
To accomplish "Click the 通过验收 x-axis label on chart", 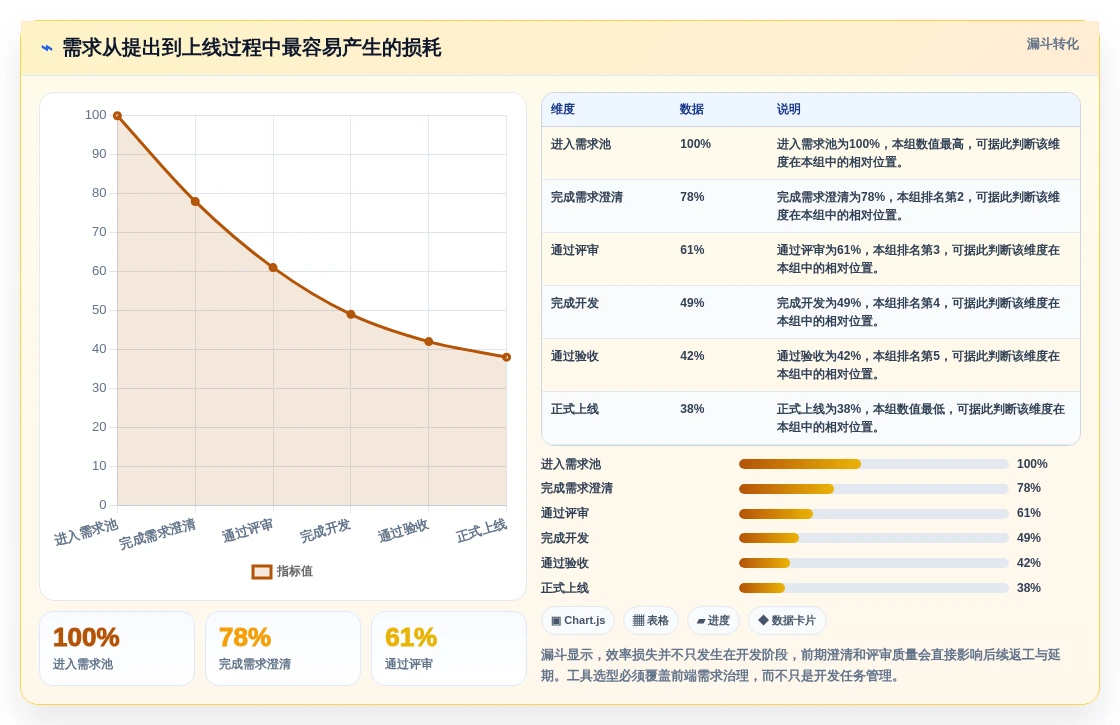I will [404, 530].
